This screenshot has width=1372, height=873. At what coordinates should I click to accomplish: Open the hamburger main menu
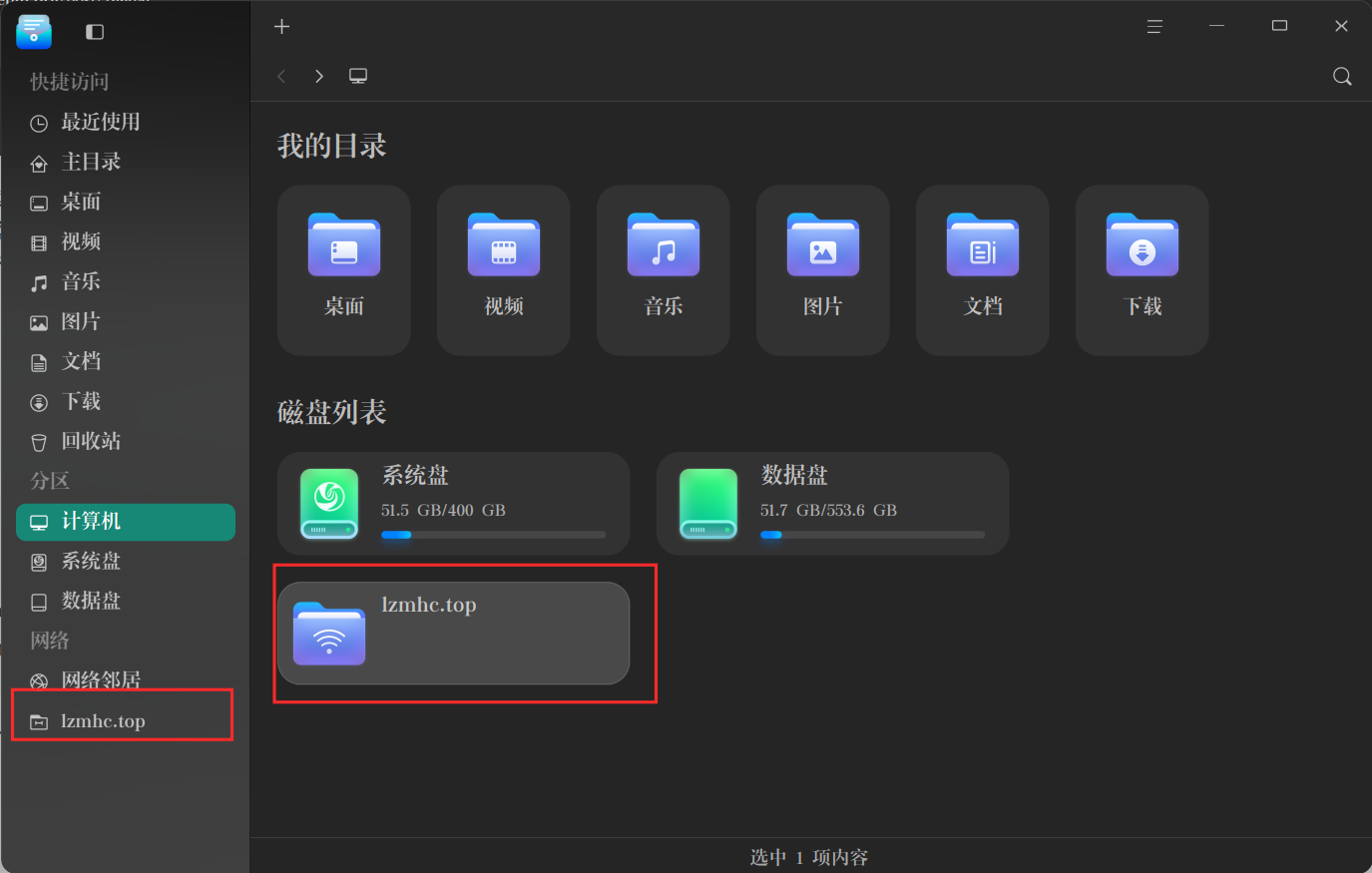click(1154, 27)
